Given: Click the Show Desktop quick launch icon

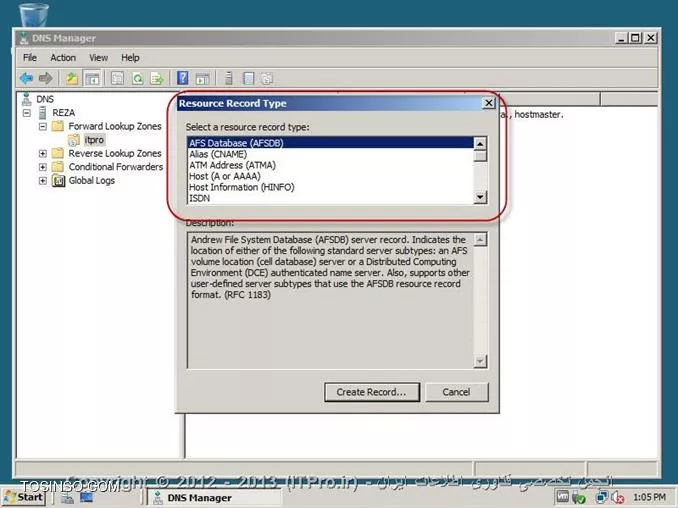Looking at the screenshot, I should pyautogui.click(x=86, y=498).
